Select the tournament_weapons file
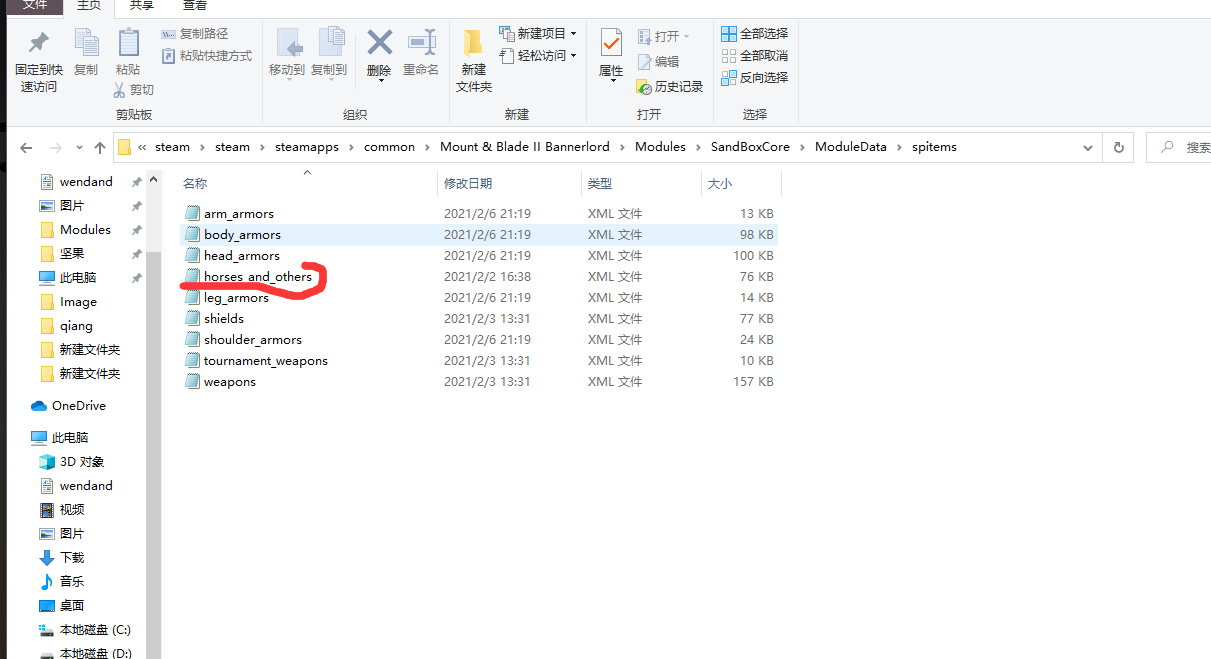The width and height of the screenshot is (1211, 659). point(478,360)
